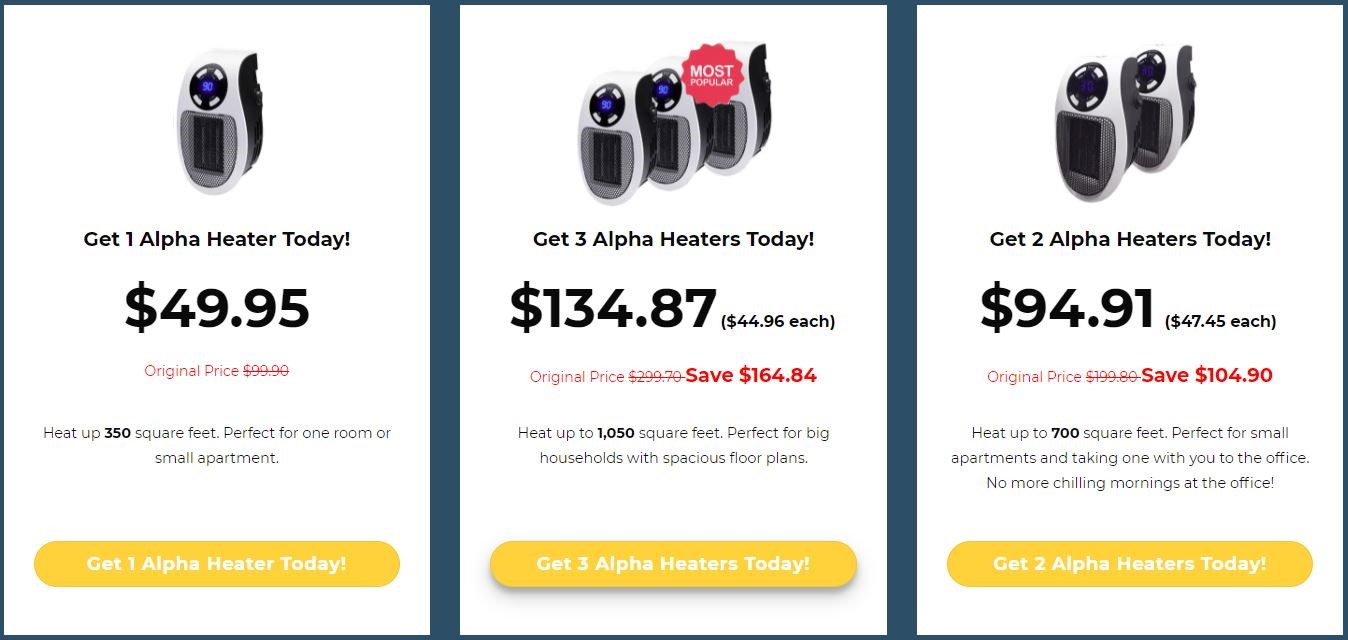Click the crossed-out $99.90 original price
This screenshot has width=1348, height=640.
pyautogui.click(x=266, y=371)
